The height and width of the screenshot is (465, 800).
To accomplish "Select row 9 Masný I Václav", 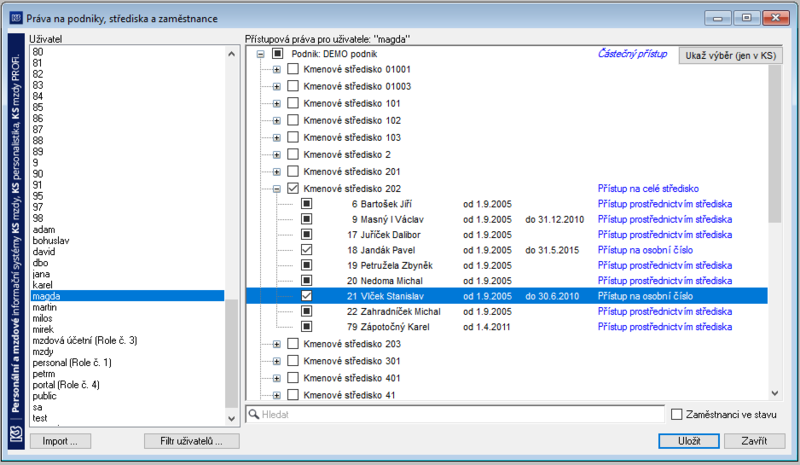I will [507, 219].
